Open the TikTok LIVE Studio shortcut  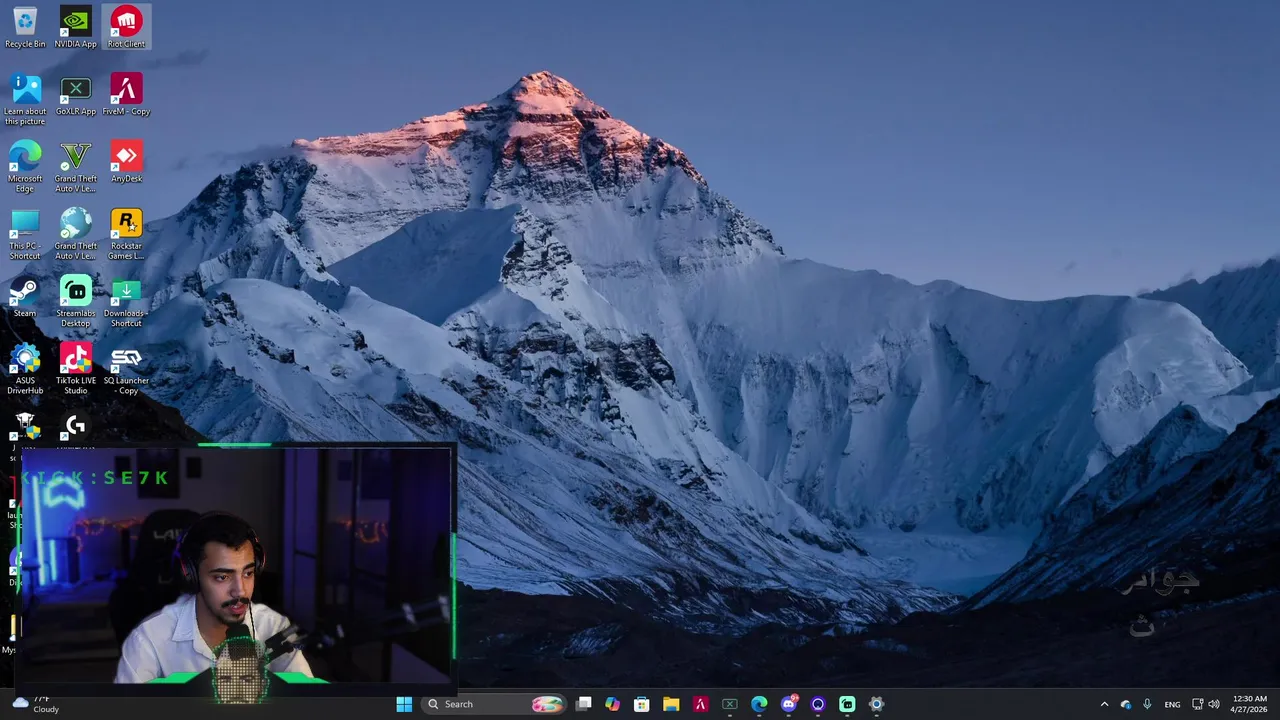click(x=76, y=369)
